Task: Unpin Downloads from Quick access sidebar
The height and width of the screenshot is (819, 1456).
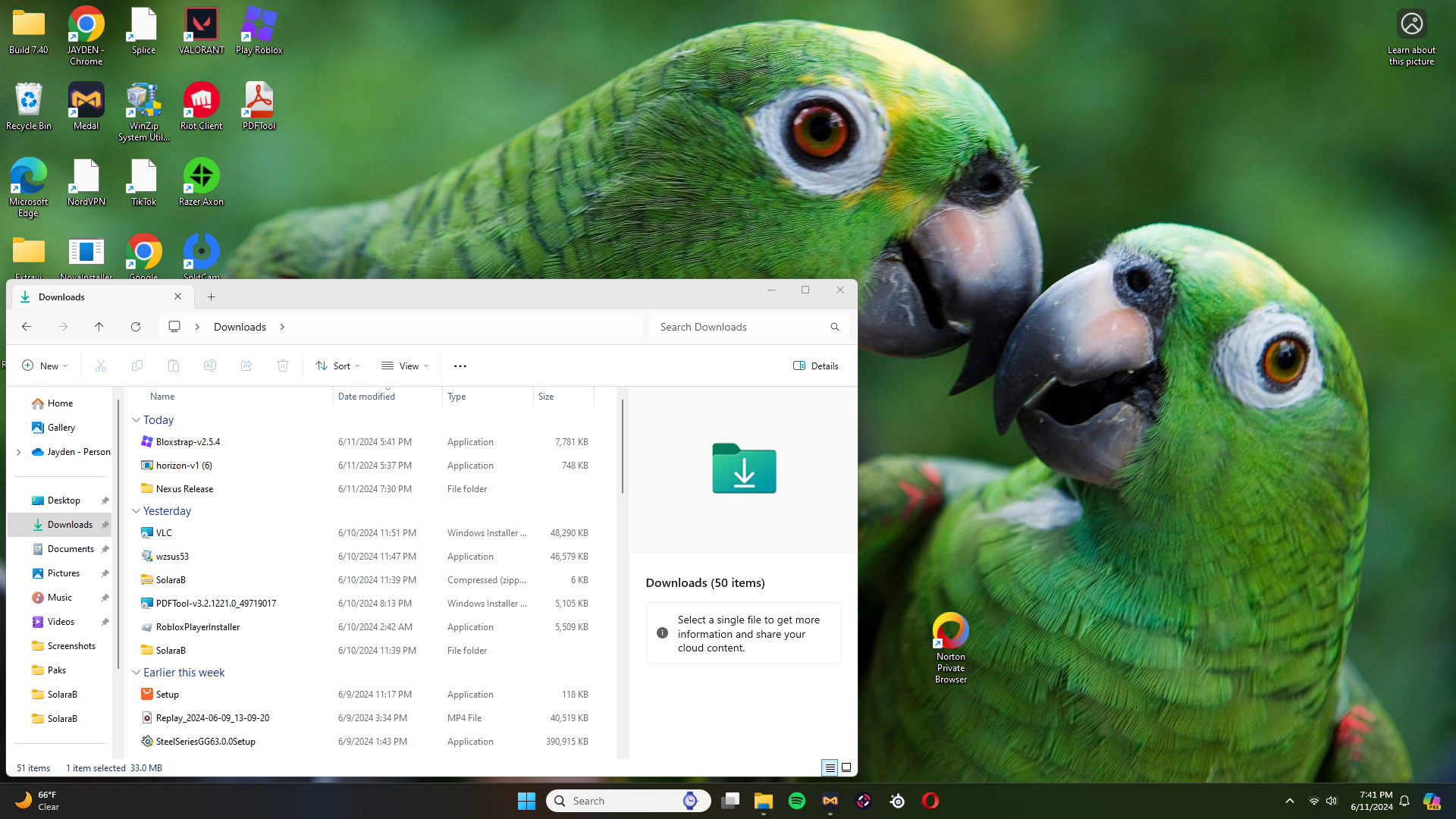Action: coord(105,525)
